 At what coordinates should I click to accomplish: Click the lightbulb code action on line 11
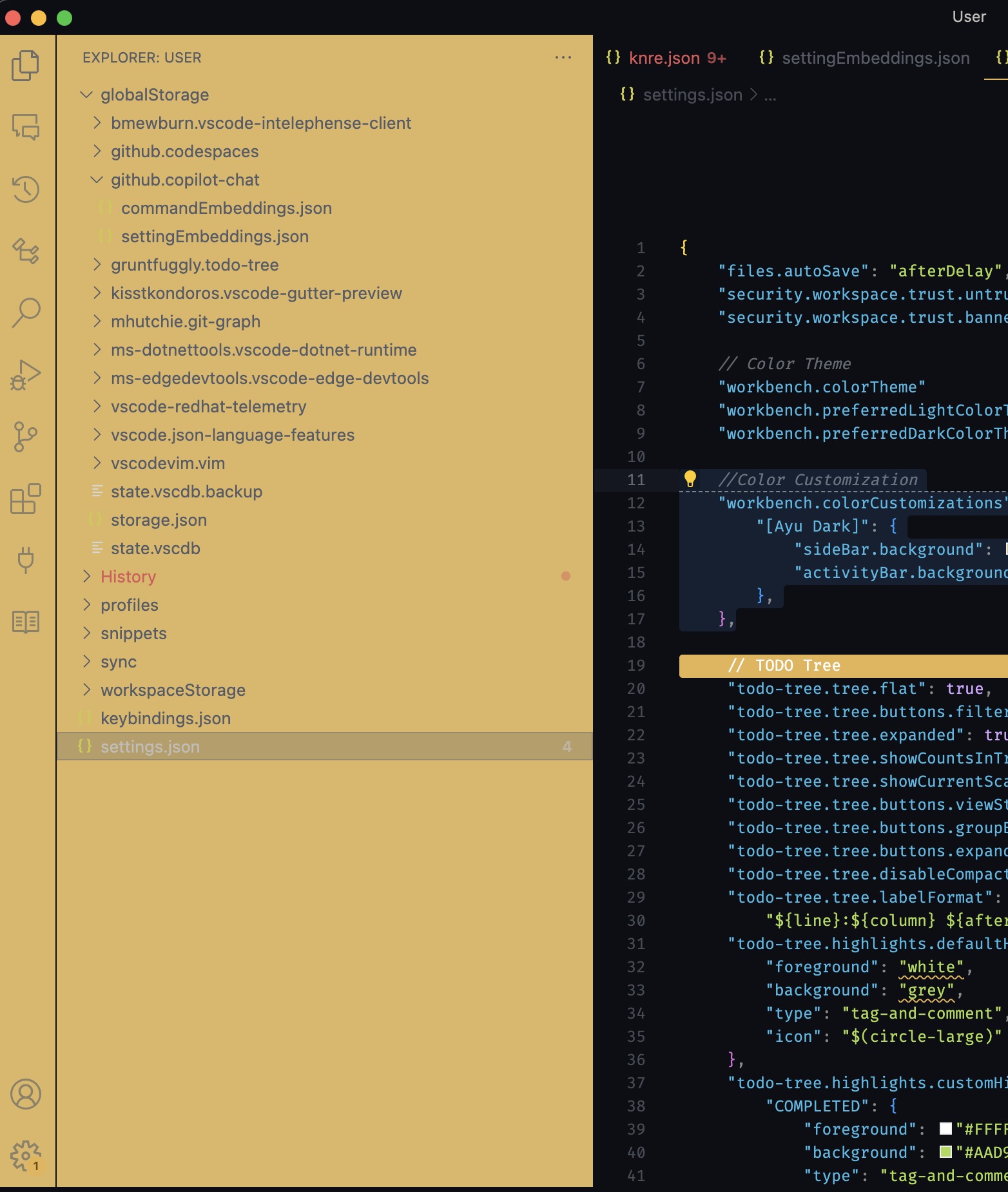click(690, 479)
